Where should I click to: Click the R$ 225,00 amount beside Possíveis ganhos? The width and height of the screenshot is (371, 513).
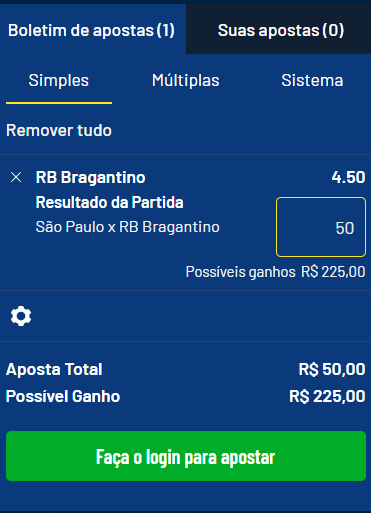[333, 272]
